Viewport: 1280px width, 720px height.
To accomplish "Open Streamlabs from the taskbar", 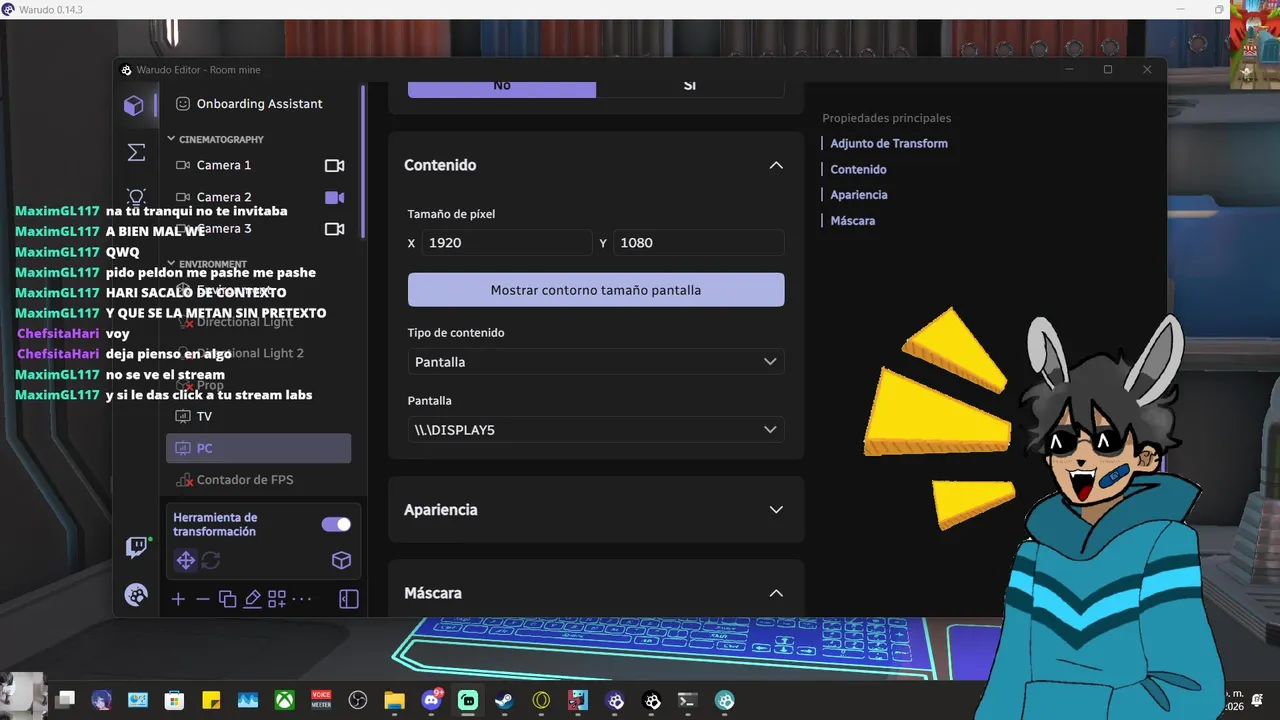I will click(x=468, y=701).
